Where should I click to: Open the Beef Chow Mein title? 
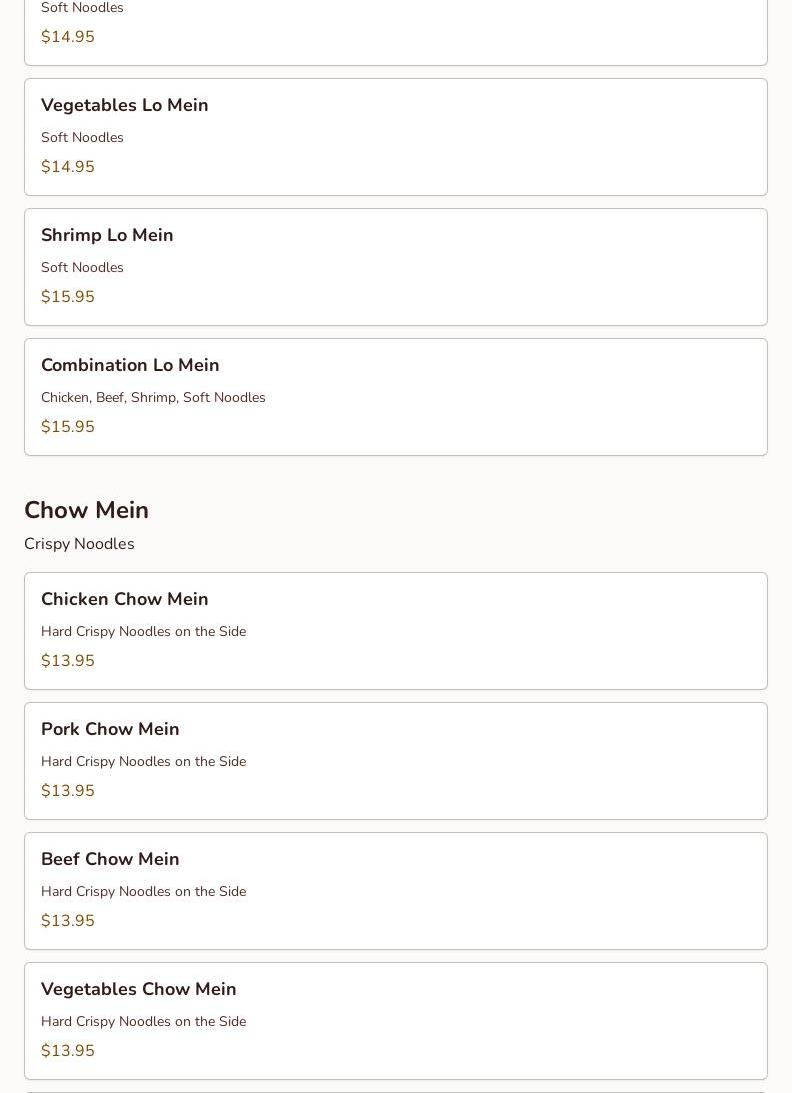pyautogui.click(x=110, y=859)
